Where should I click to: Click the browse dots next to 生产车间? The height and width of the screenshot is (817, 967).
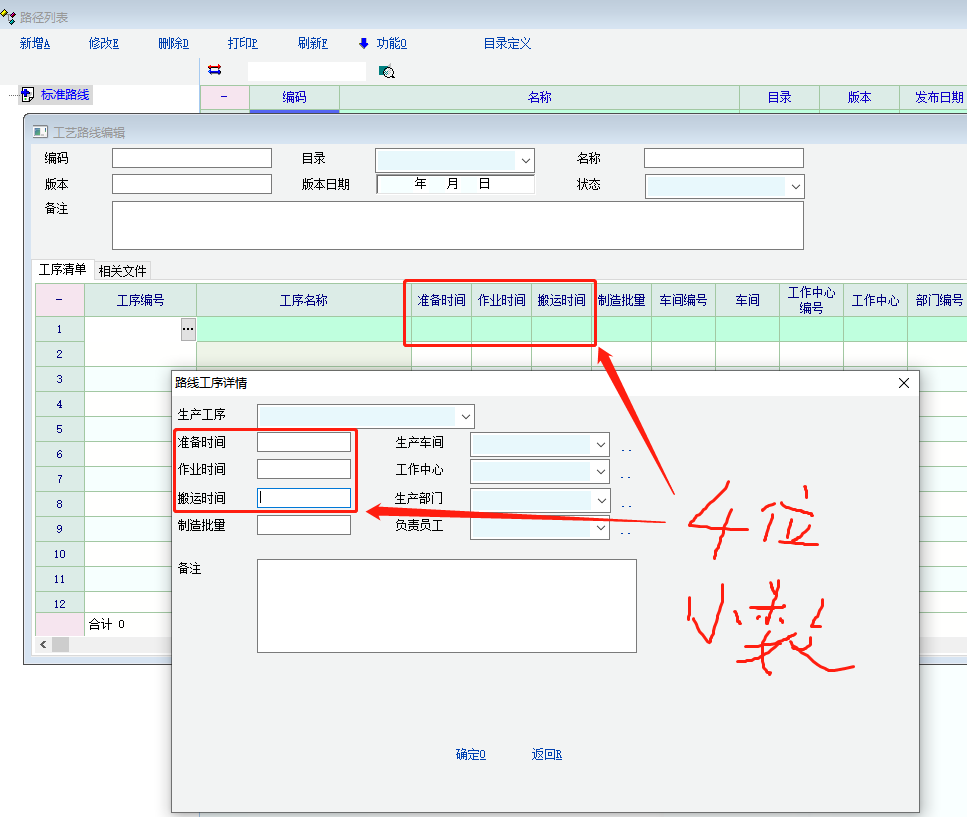pyautogui.click(x=626, y=449)
